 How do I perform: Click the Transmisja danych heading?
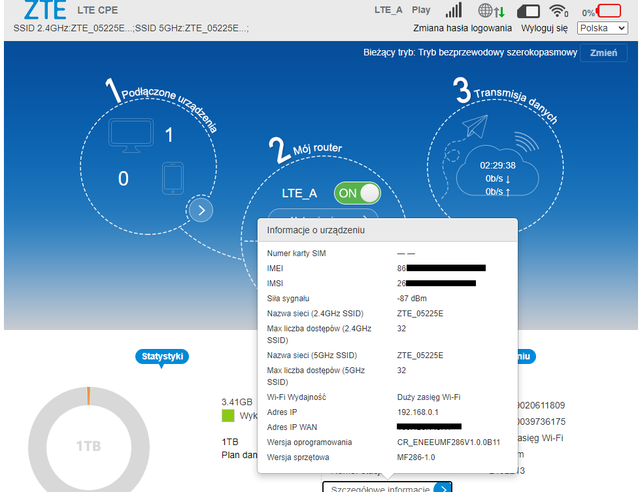(516, 104)
